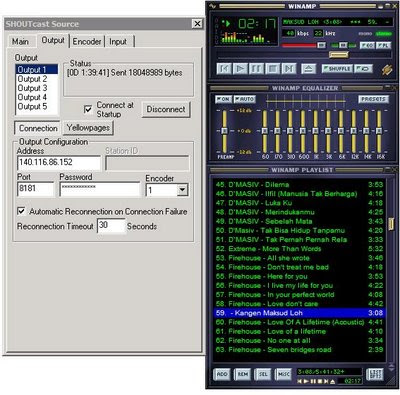Toggle Repeat mode button in Winamp
Image resolution: width=400 pixels, height=395 pixels.
[363, 69]
